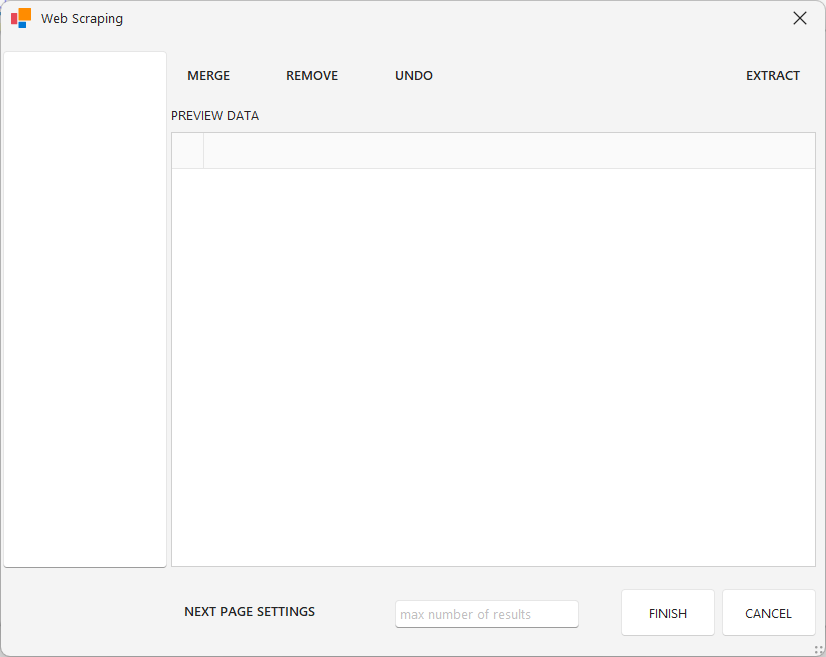Click the empty column header row
Image resolution: width=826 pixels, height=657 pixels.
coord(509,151)
